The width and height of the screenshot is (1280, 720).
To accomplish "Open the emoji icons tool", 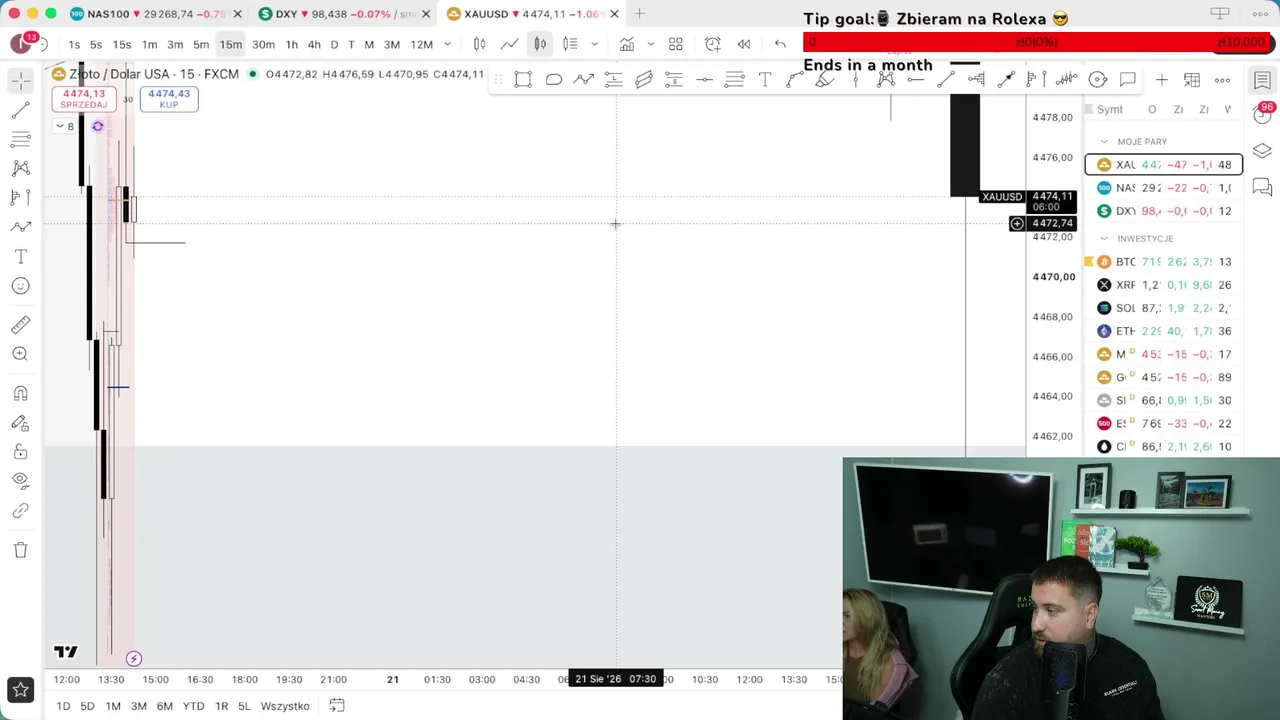I will click(21, 286).
